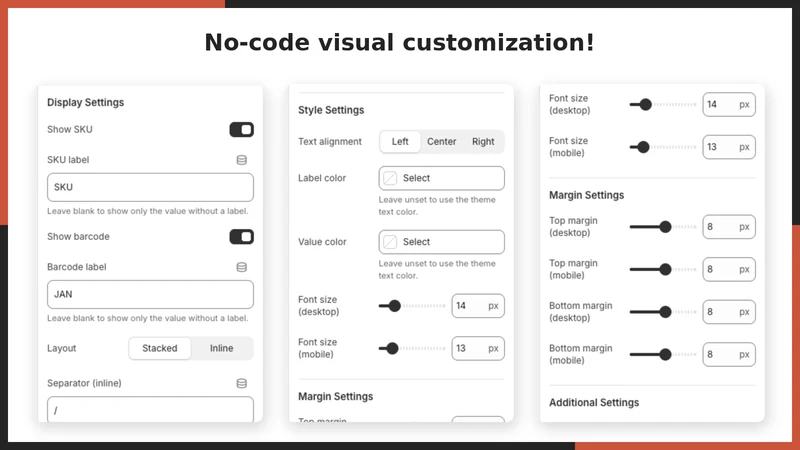Click the Top margin (desktop) px field

pos(729,227)
